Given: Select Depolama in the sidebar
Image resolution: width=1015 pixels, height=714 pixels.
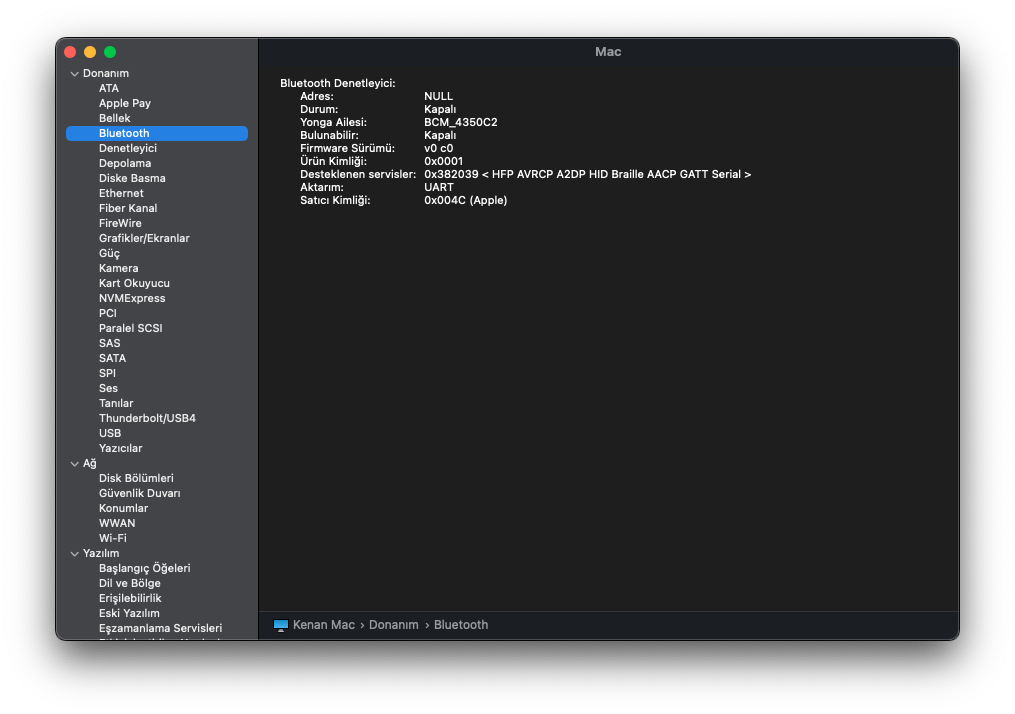Looking at the screenshot, I should tap(125, 163).
